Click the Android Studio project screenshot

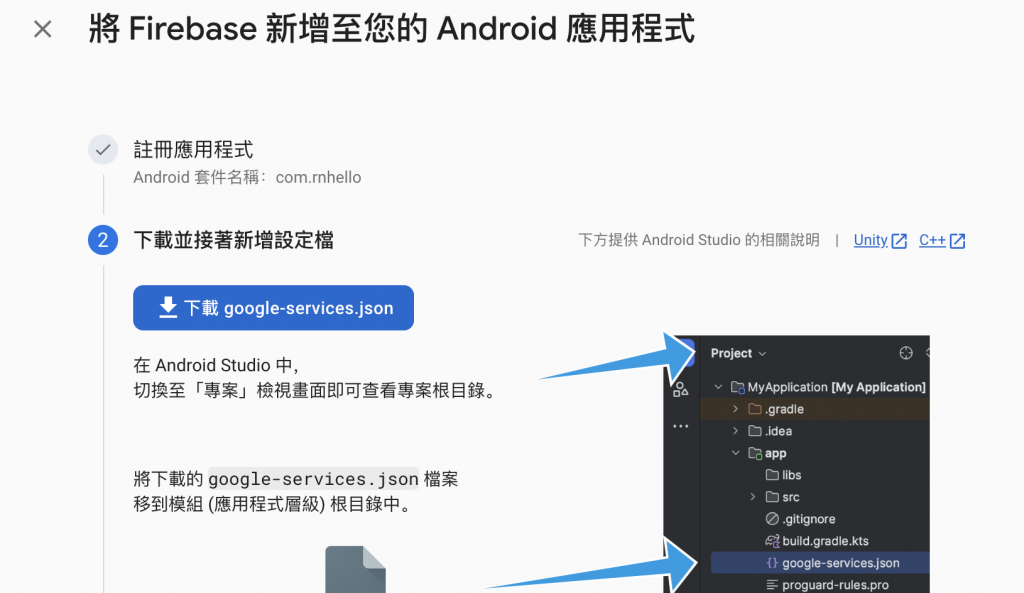pyautogui.click(x=797, y=464)
